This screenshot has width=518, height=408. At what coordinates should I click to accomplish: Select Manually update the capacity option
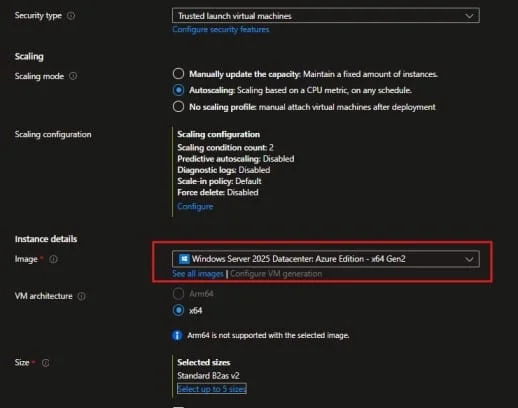pyautogui.click(x=178, y=74)
